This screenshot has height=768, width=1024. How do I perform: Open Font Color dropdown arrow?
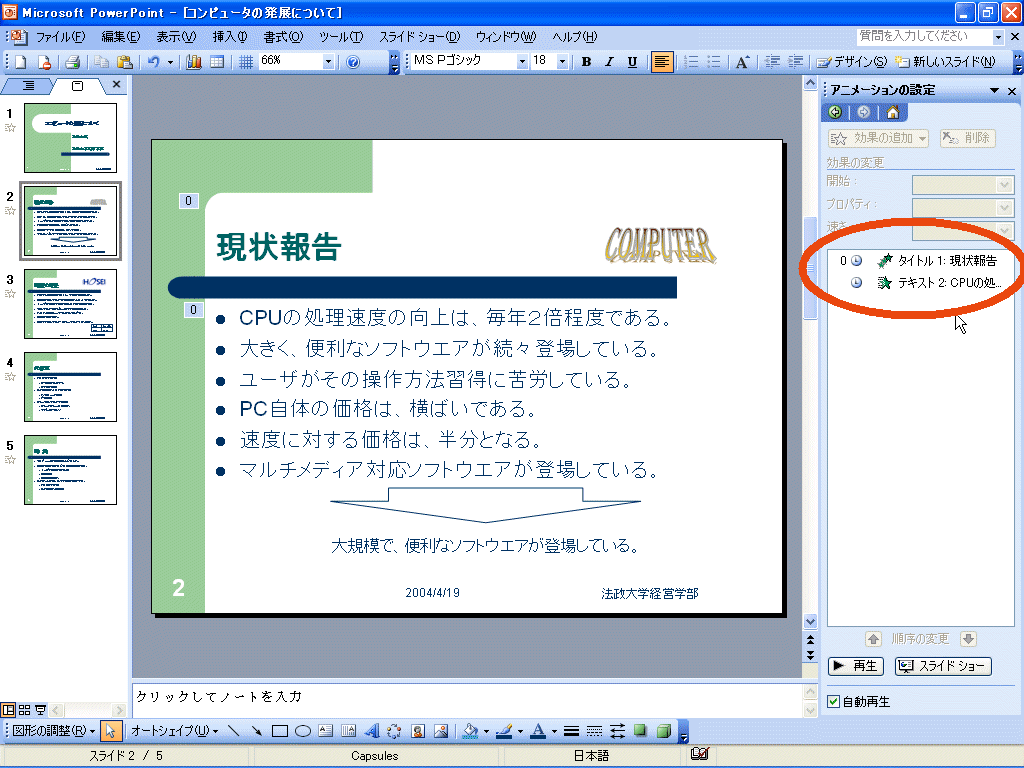click(554, 731)
